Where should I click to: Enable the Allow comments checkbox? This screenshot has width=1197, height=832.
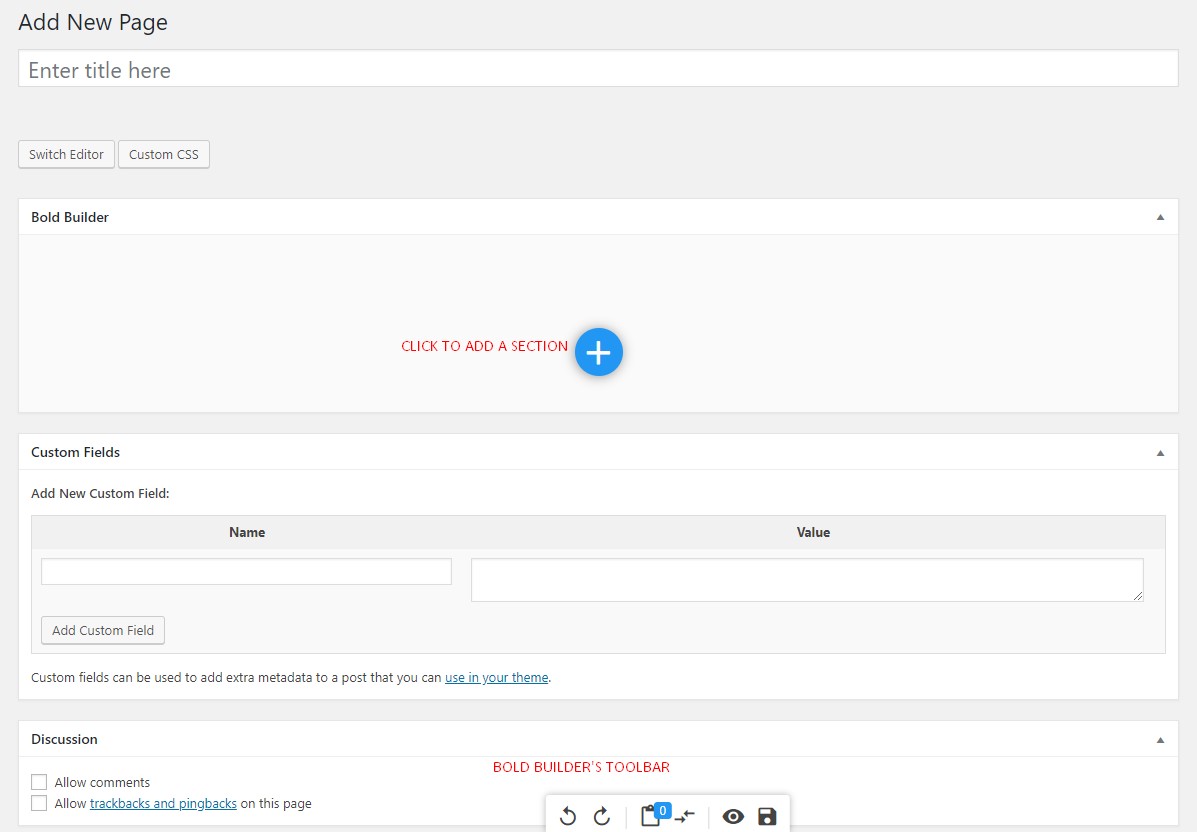39,782
